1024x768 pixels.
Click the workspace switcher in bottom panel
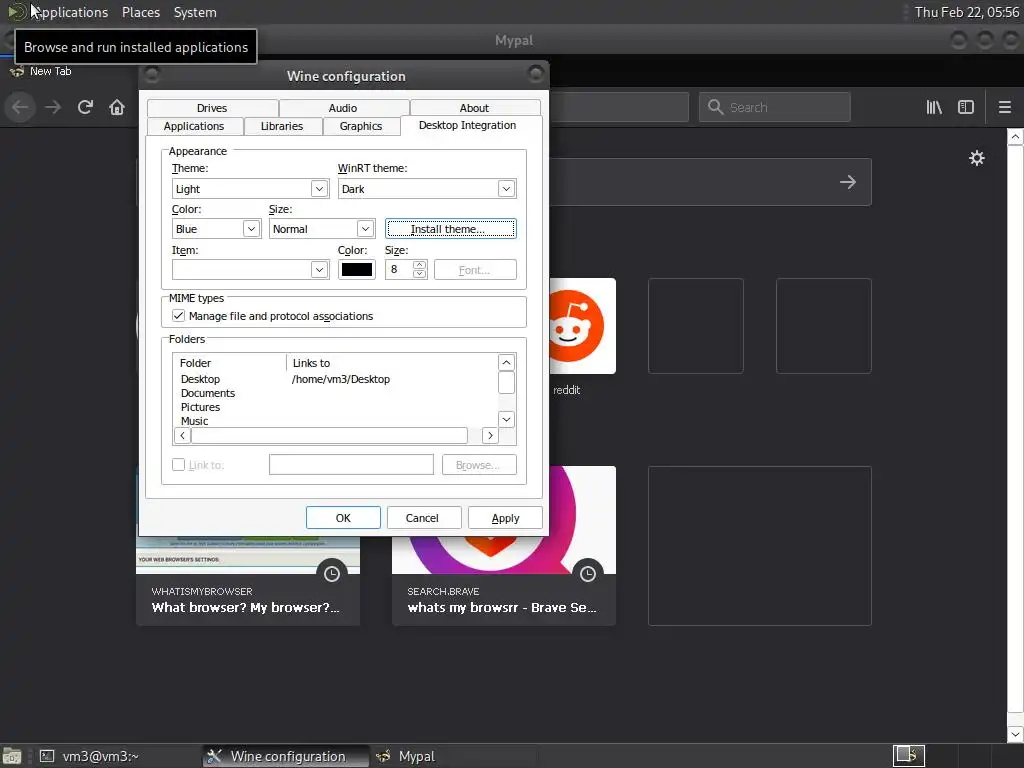[x=909, y=756]
